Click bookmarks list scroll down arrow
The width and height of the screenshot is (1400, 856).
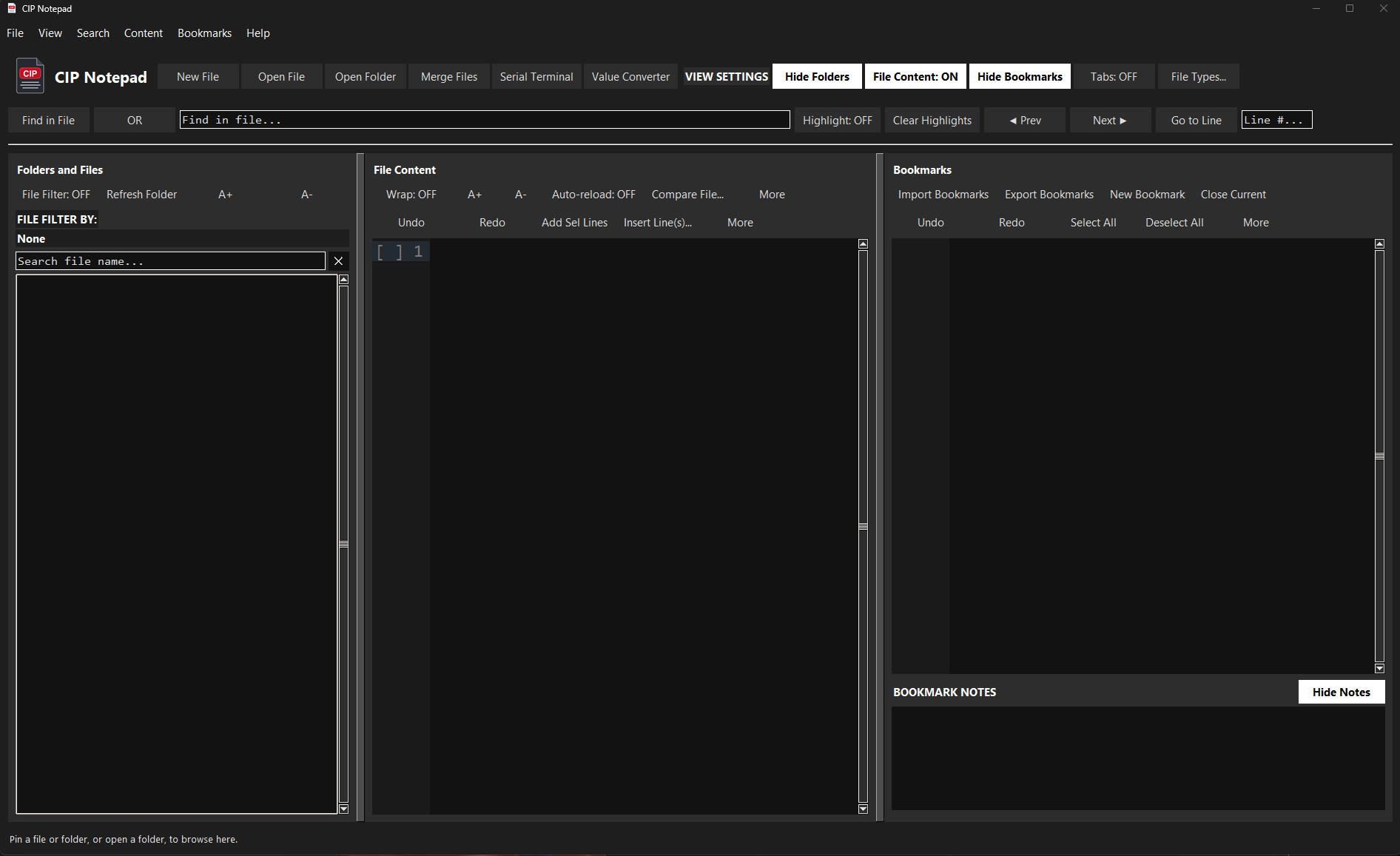tap(1379, 668)
